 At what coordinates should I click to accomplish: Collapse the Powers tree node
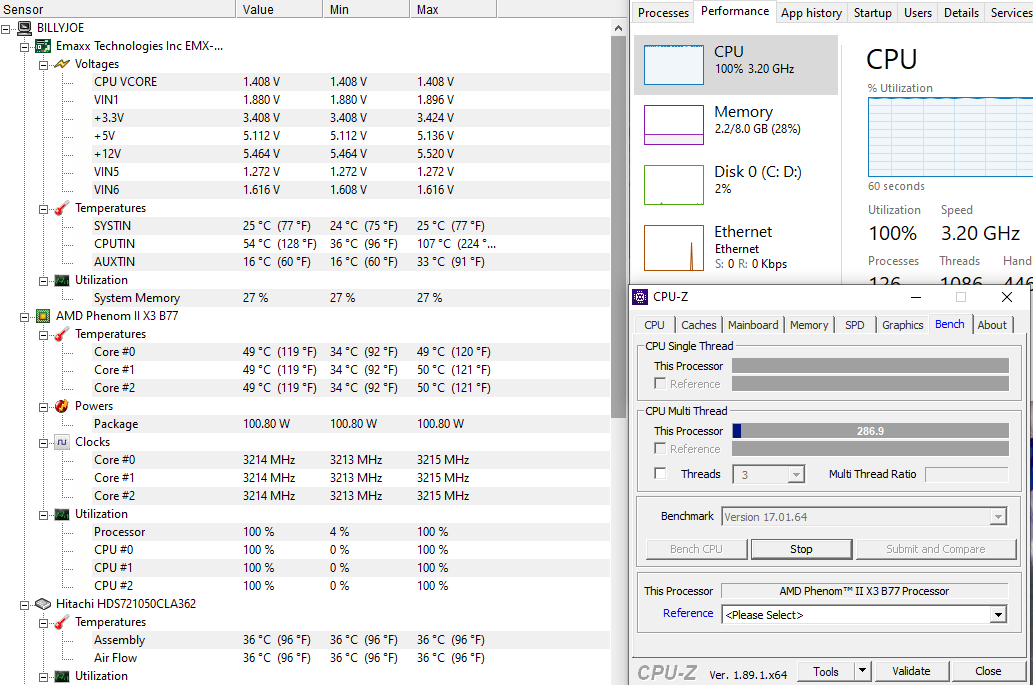point(43,406)
